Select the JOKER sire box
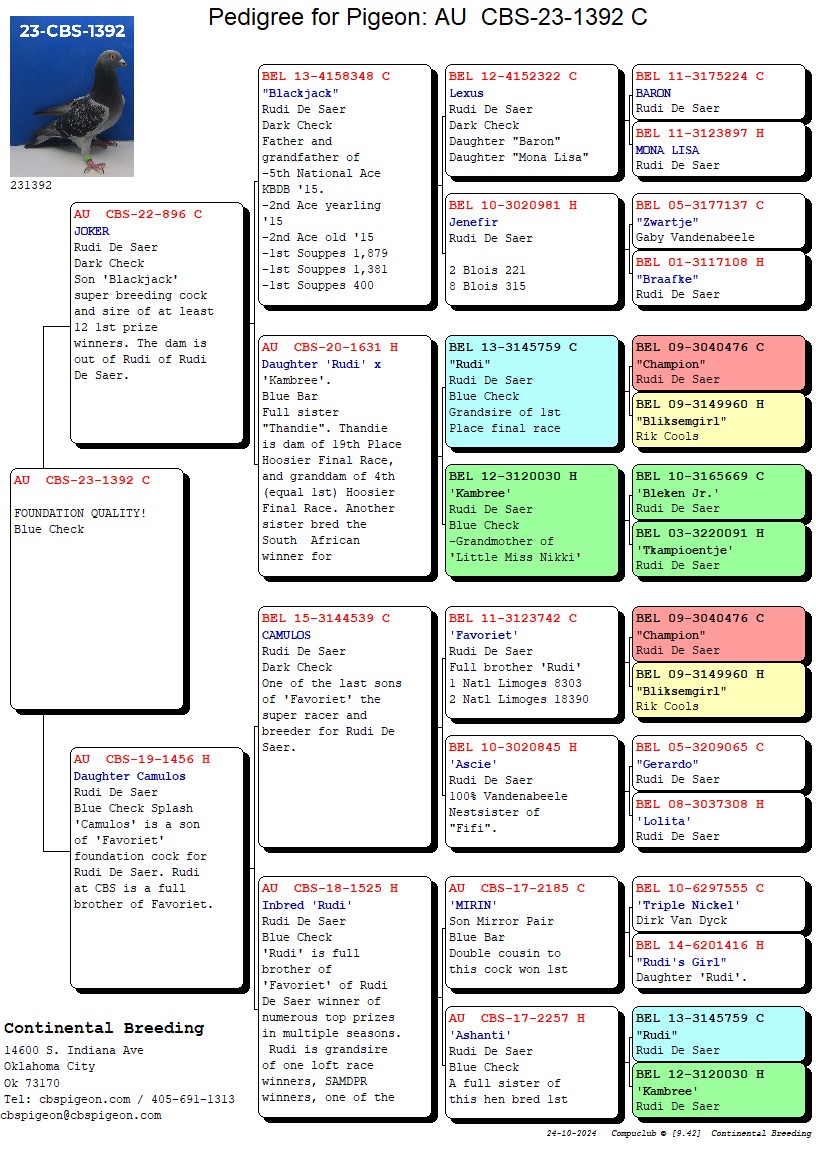Screen dimensions: 816x1172 coord(157,321)
